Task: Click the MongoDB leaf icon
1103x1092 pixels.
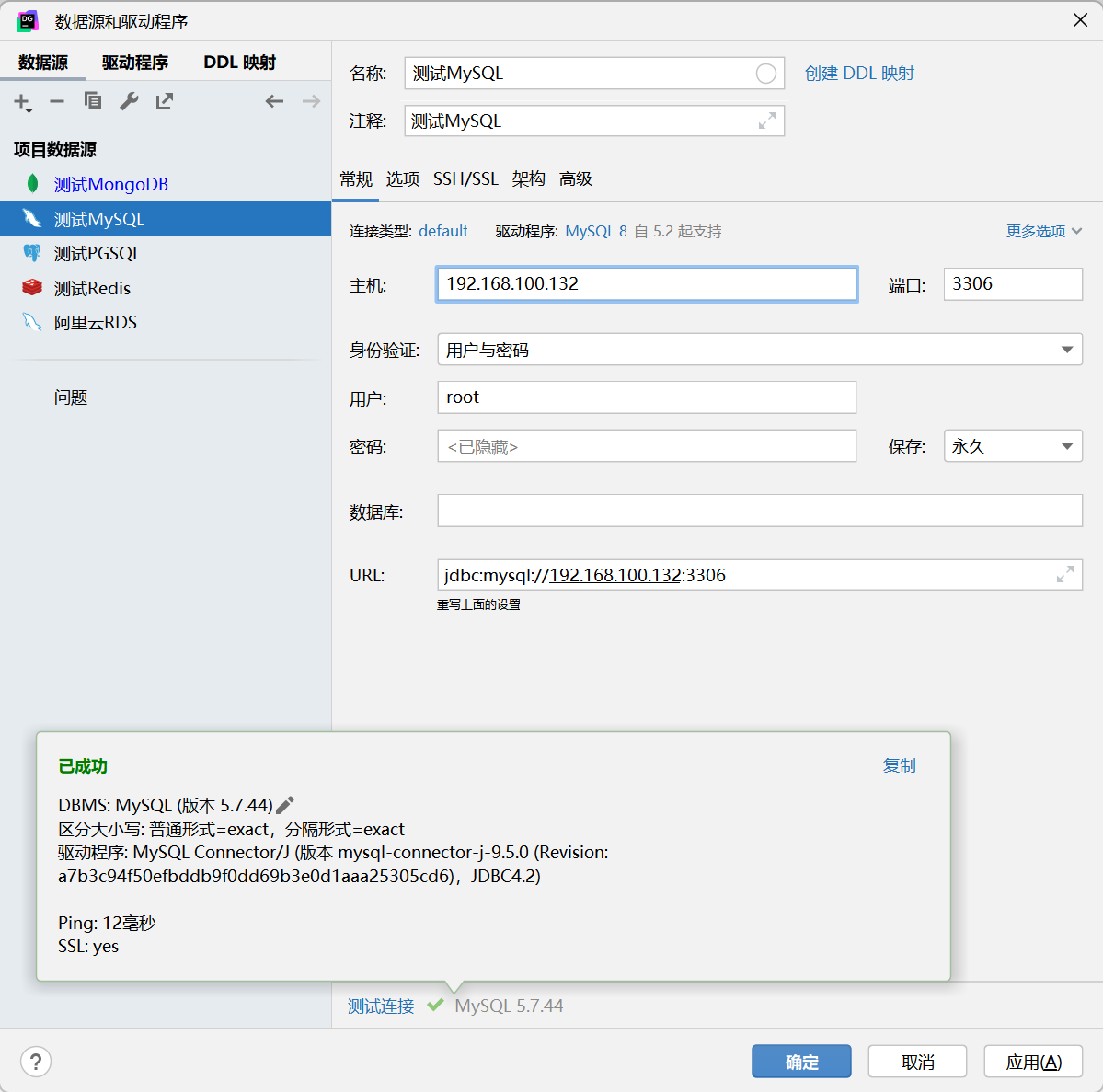Action: click(x=32, y=184)
